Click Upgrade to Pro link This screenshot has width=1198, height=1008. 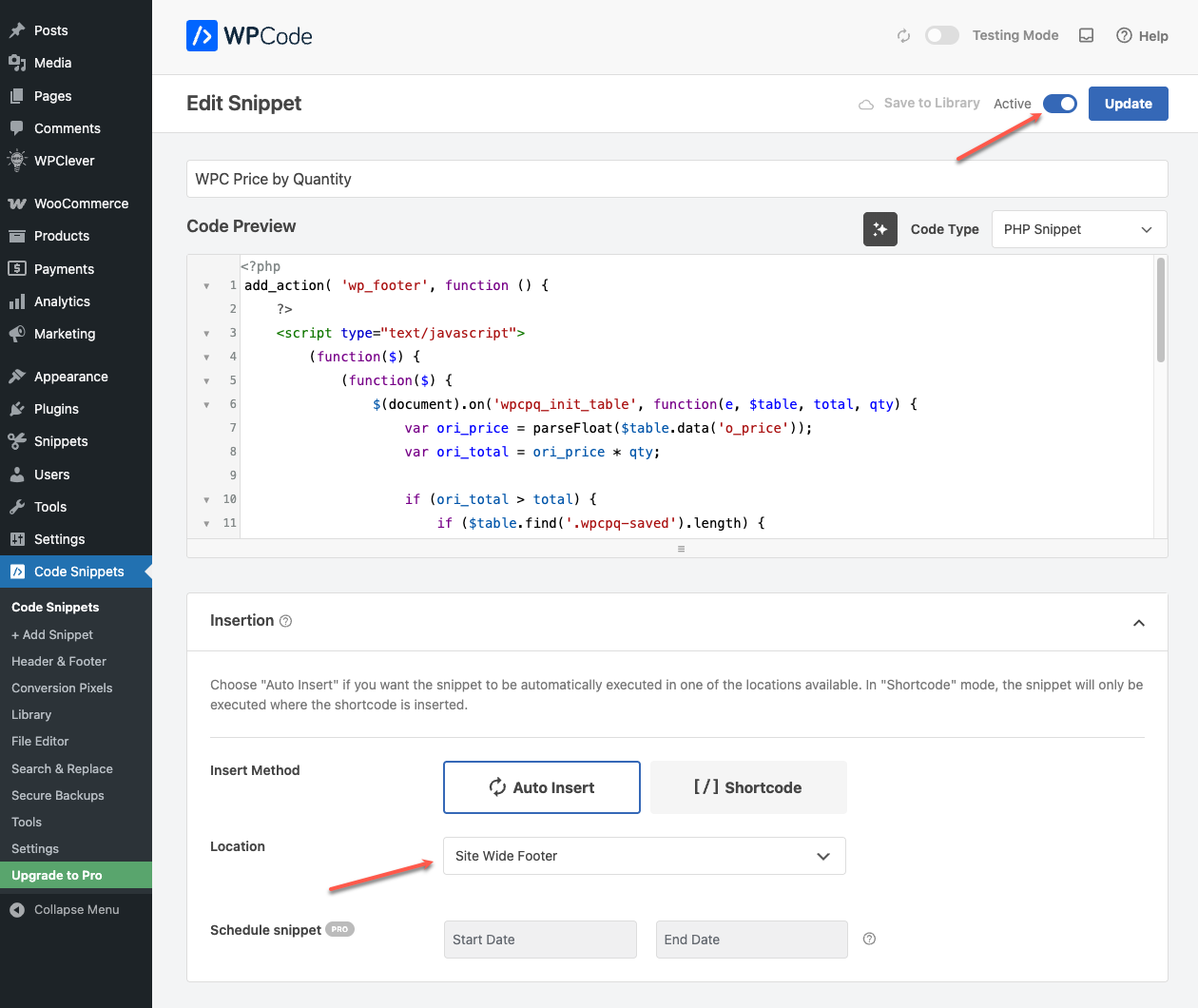pos(76,875)
